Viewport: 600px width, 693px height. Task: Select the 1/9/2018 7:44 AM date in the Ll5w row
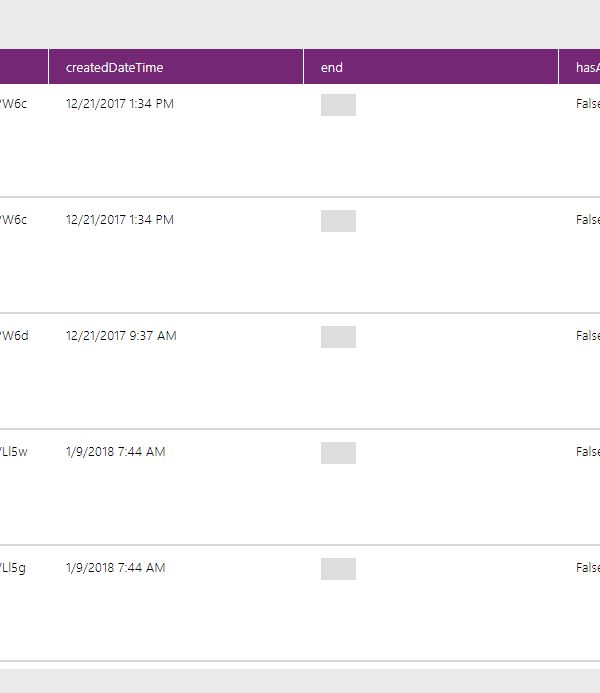(x=115, y=452)
